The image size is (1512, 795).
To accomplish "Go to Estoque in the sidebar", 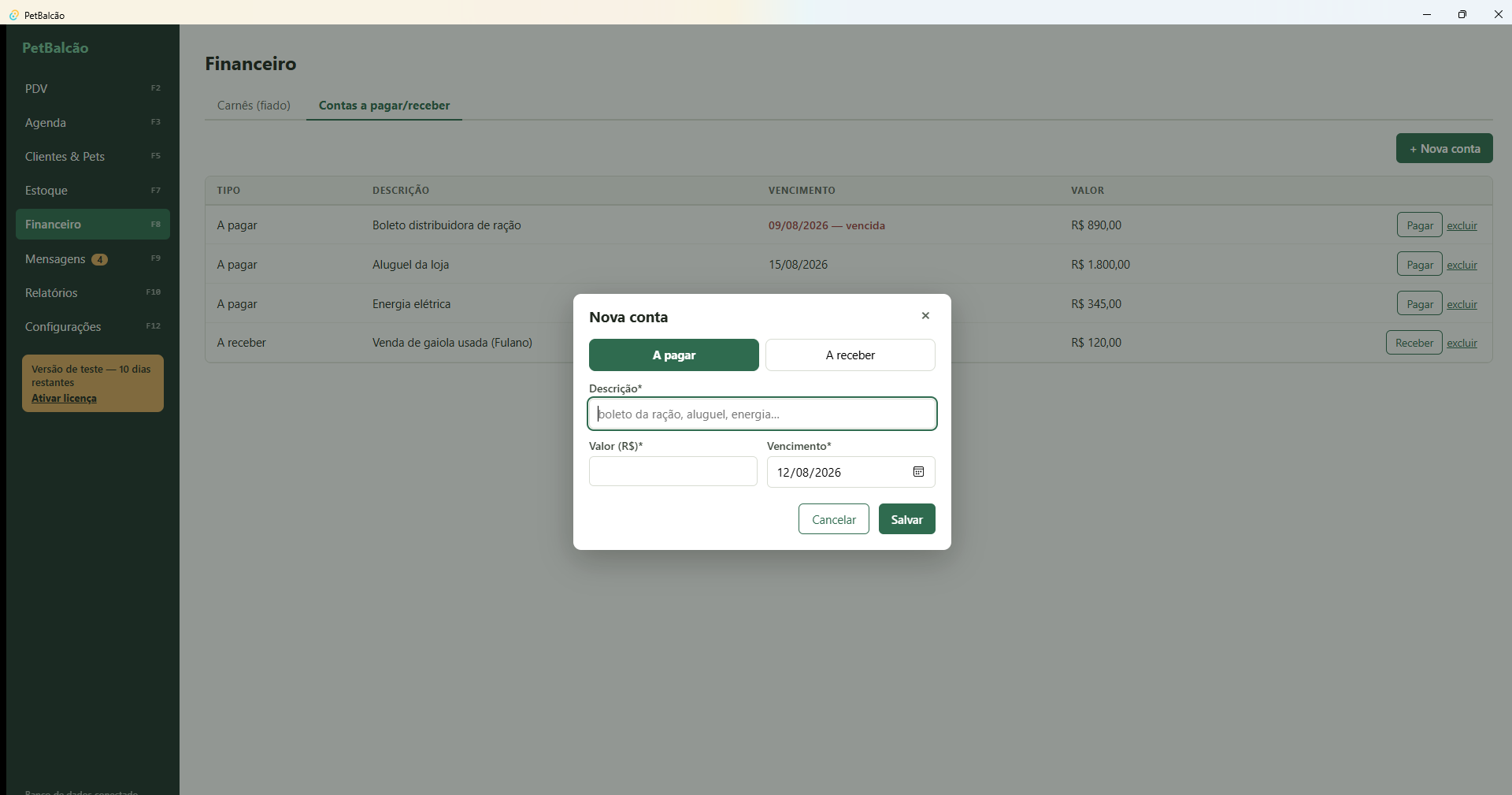I will (x=93, y=191).
